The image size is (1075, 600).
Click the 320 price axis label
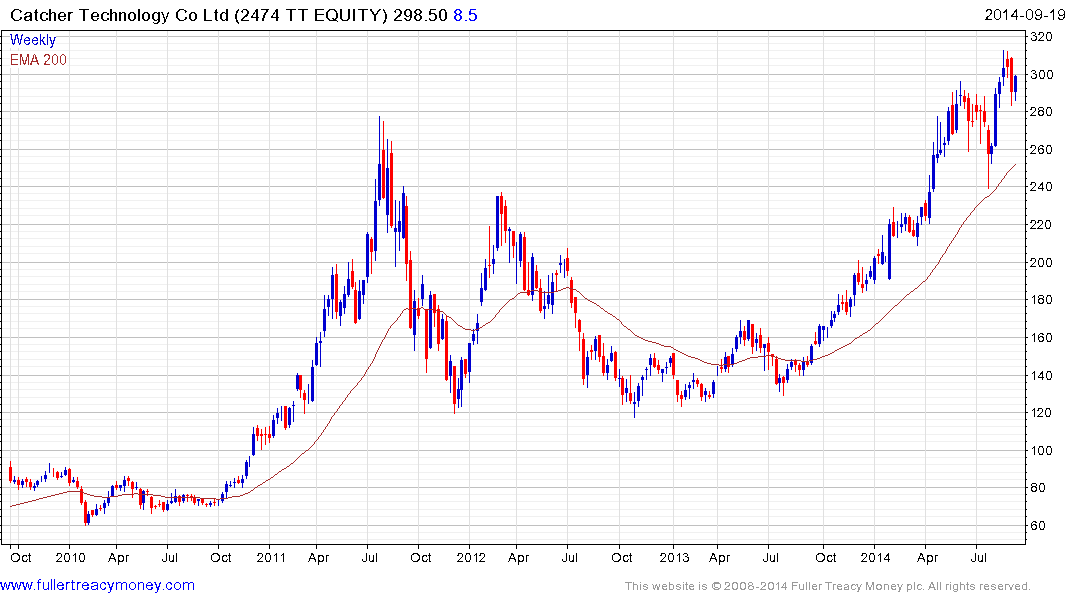point(1041,36)
